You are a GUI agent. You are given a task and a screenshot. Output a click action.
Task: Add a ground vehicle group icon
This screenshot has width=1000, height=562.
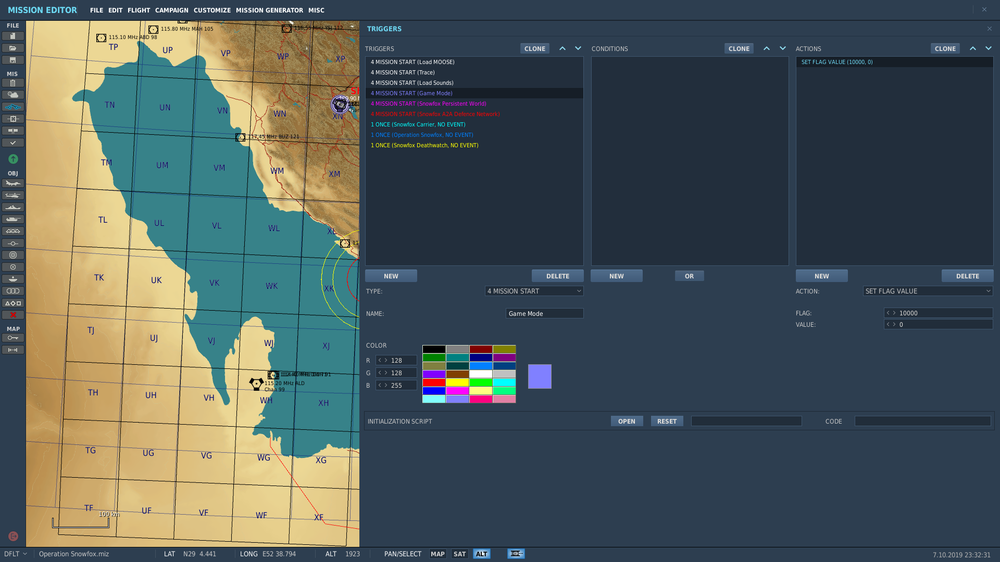tap(12, 219)
